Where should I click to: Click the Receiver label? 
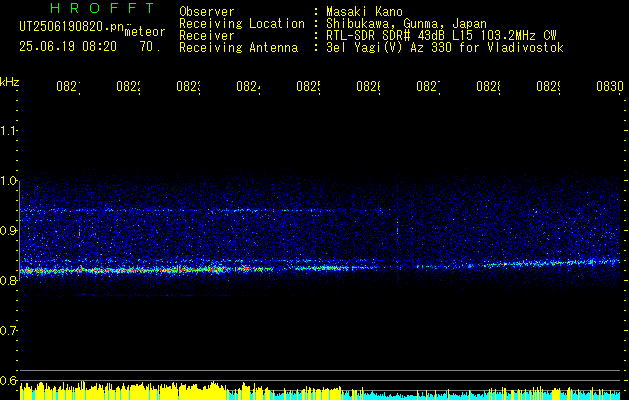click(207, 36)
